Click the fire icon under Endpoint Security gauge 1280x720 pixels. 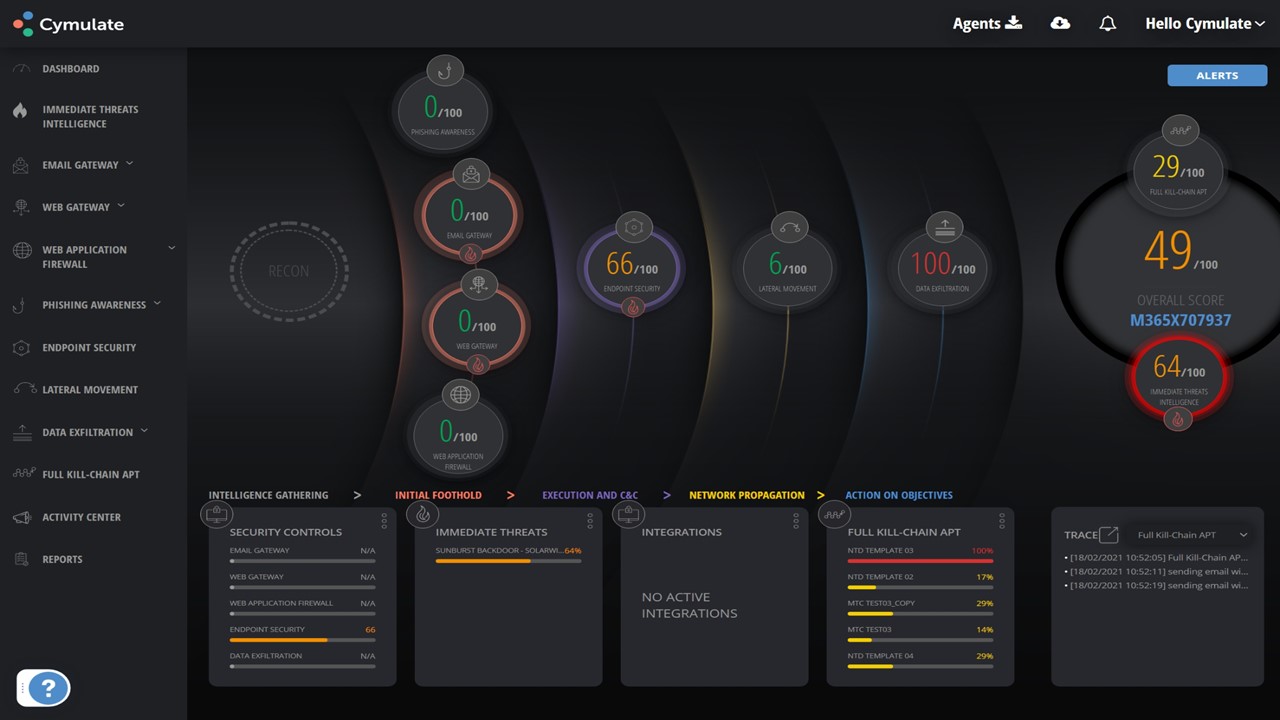pos(631,308)
